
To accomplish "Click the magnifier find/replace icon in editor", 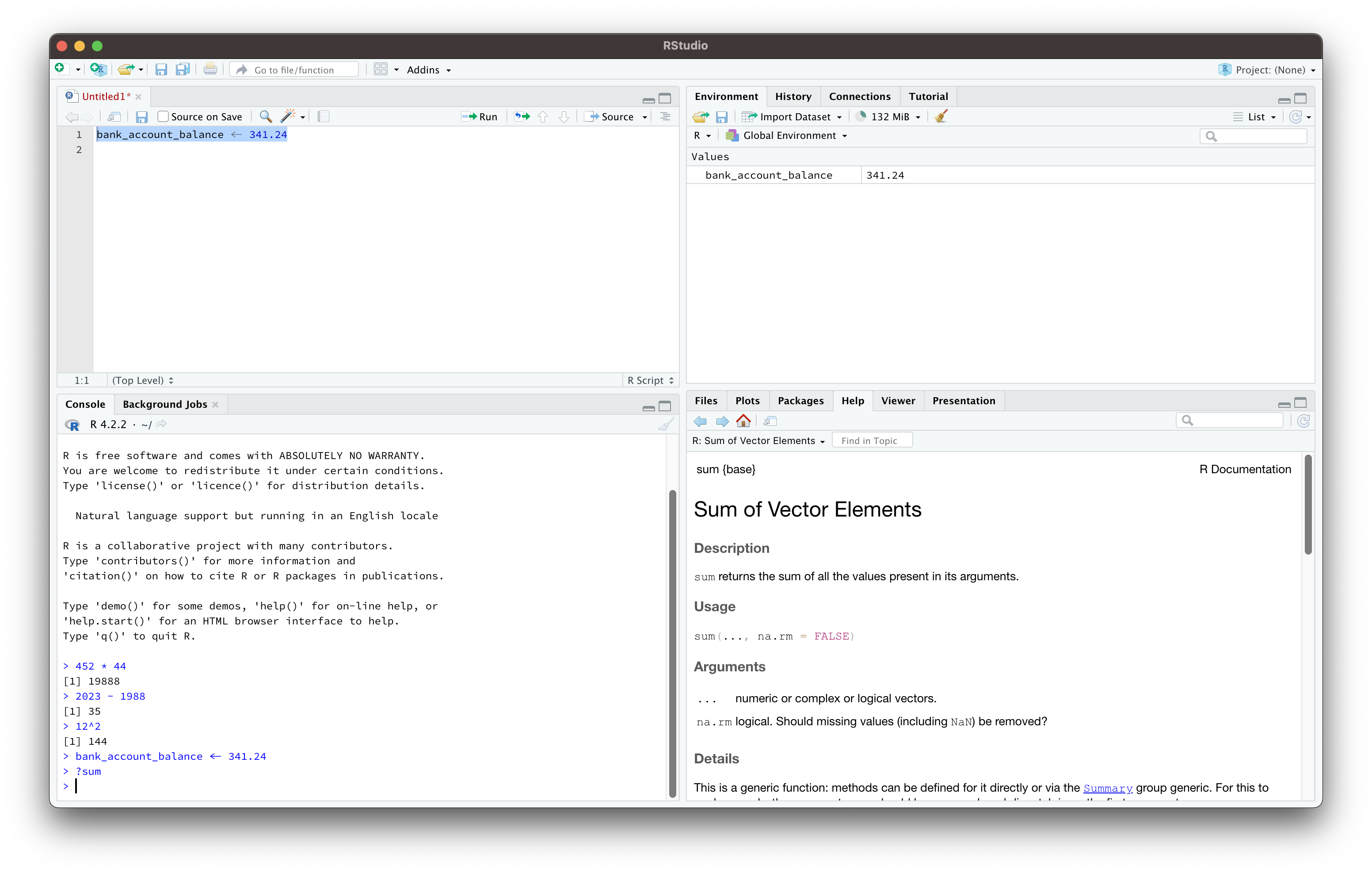I will [x=266, y=116].
